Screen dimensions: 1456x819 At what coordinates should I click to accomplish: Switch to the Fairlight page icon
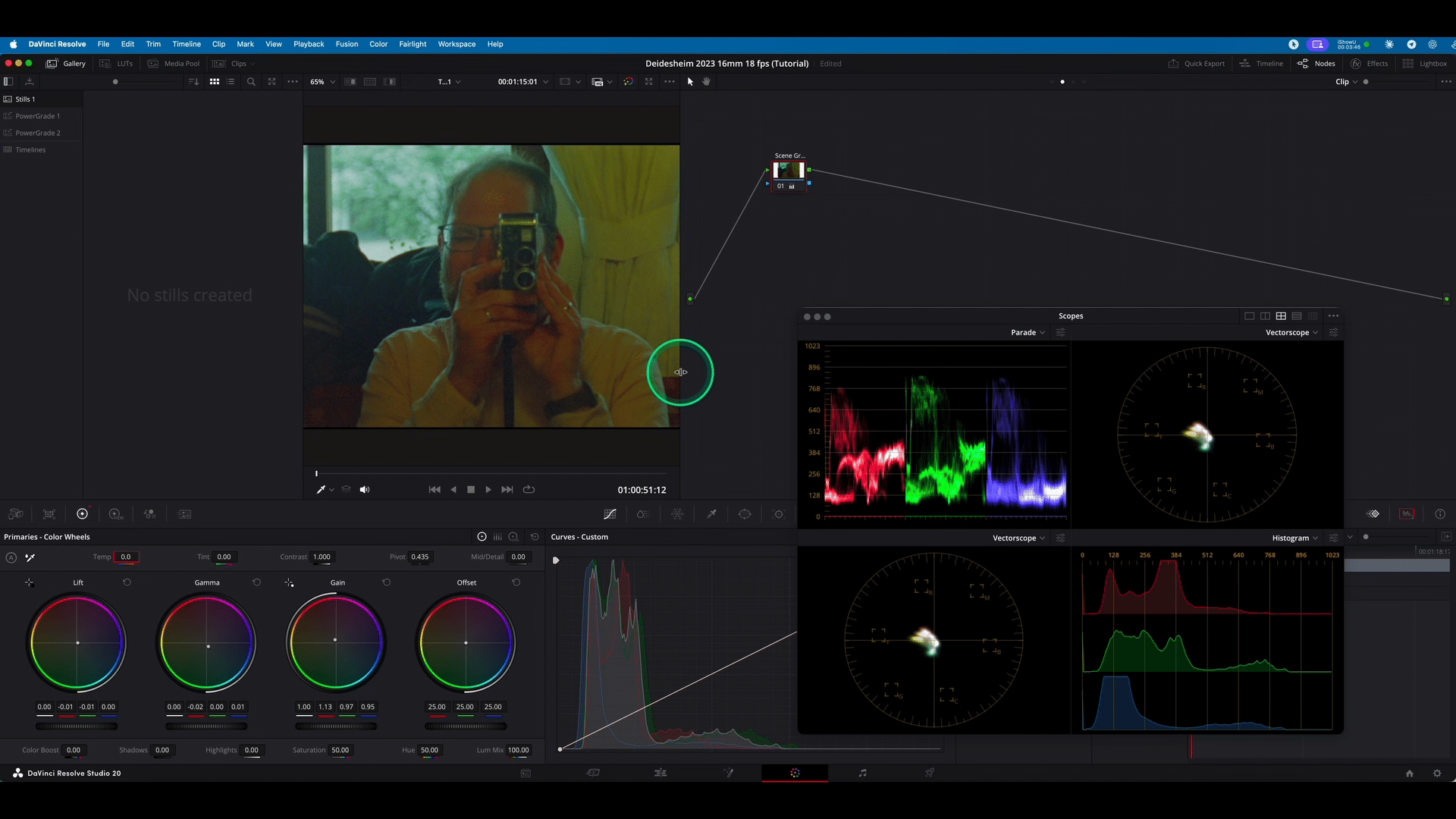pos(862,773)
